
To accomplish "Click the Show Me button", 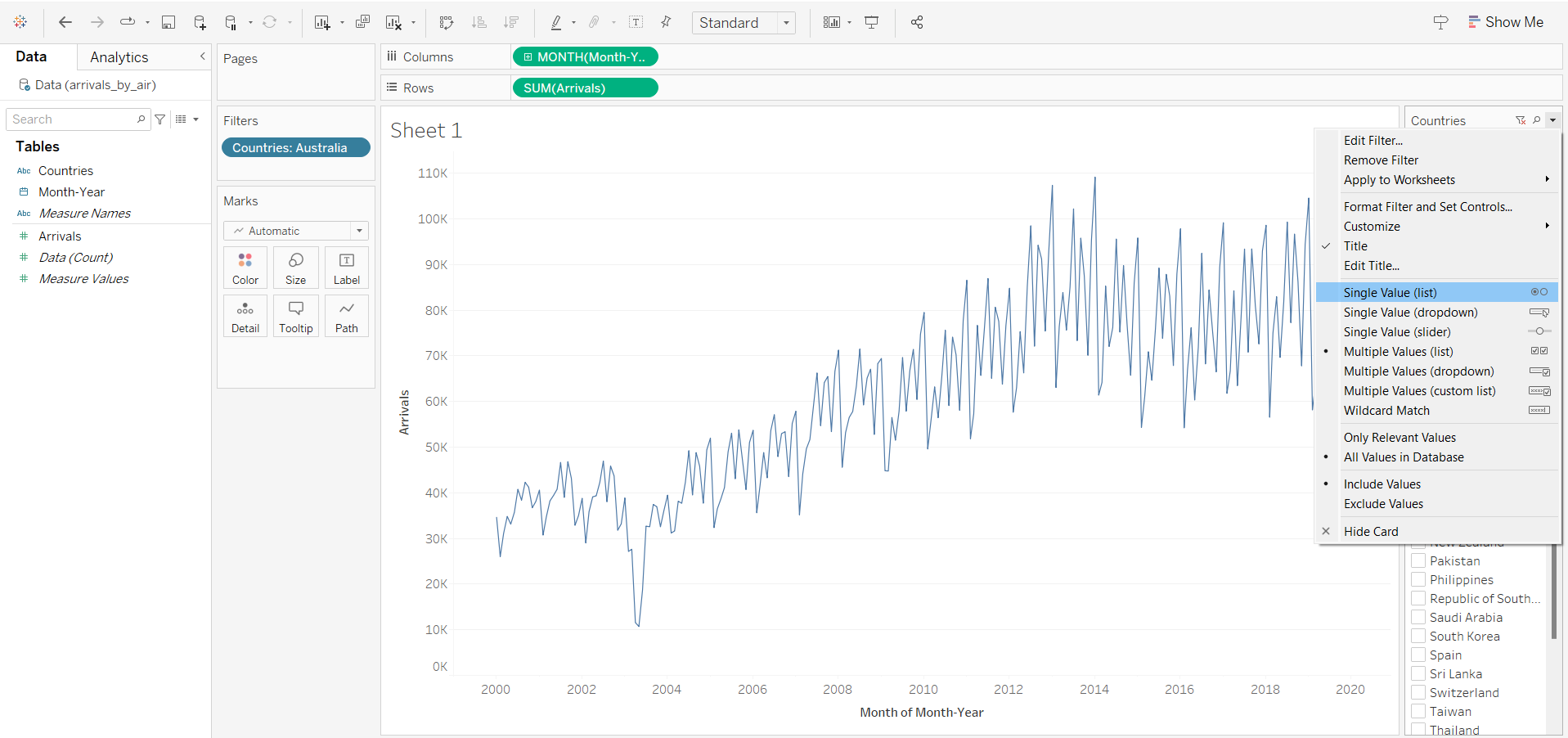I will point(1505,22).
